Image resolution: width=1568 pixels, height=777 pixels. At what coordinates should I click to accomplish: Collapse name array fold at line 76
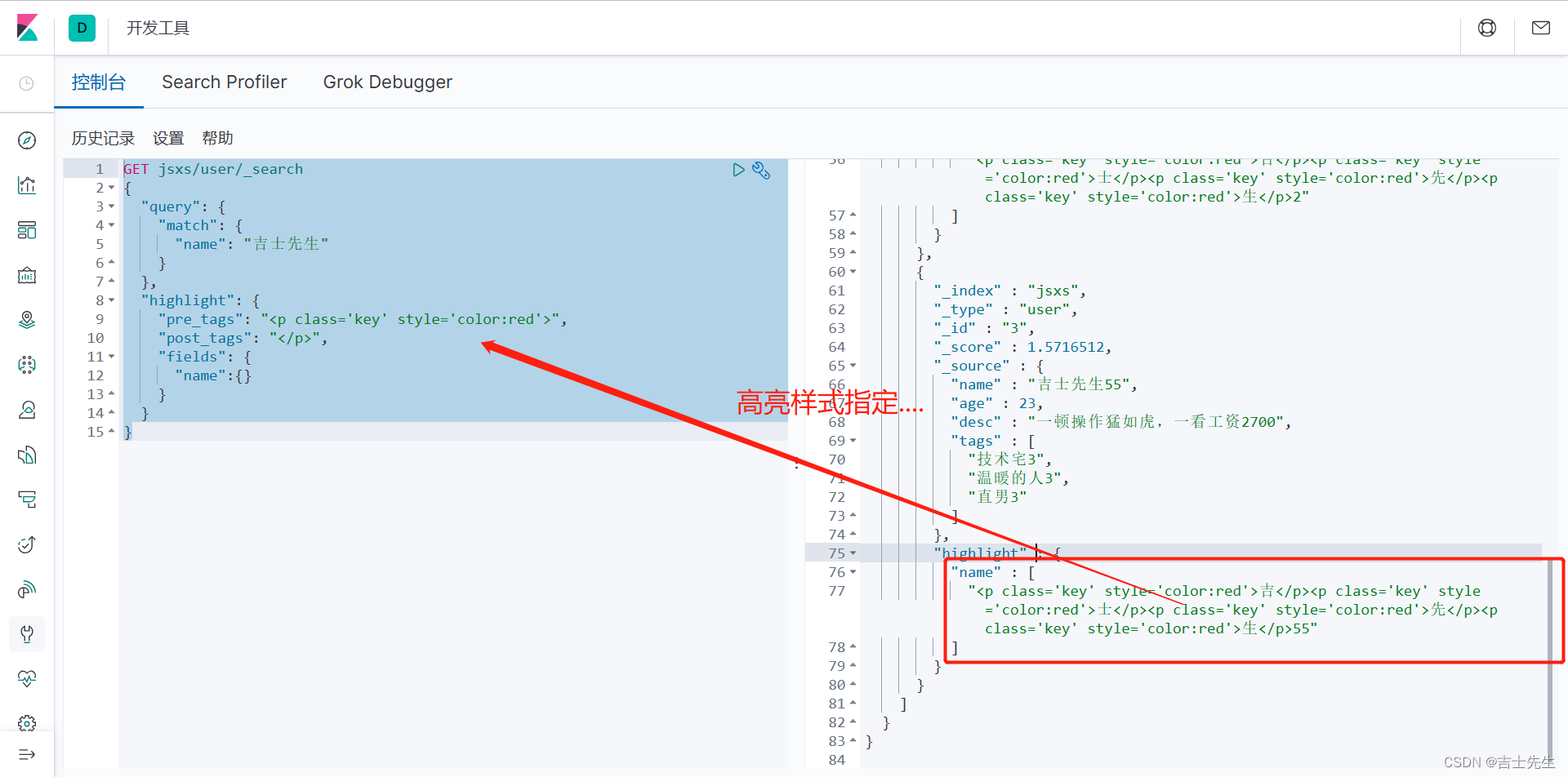pos(853,572)
